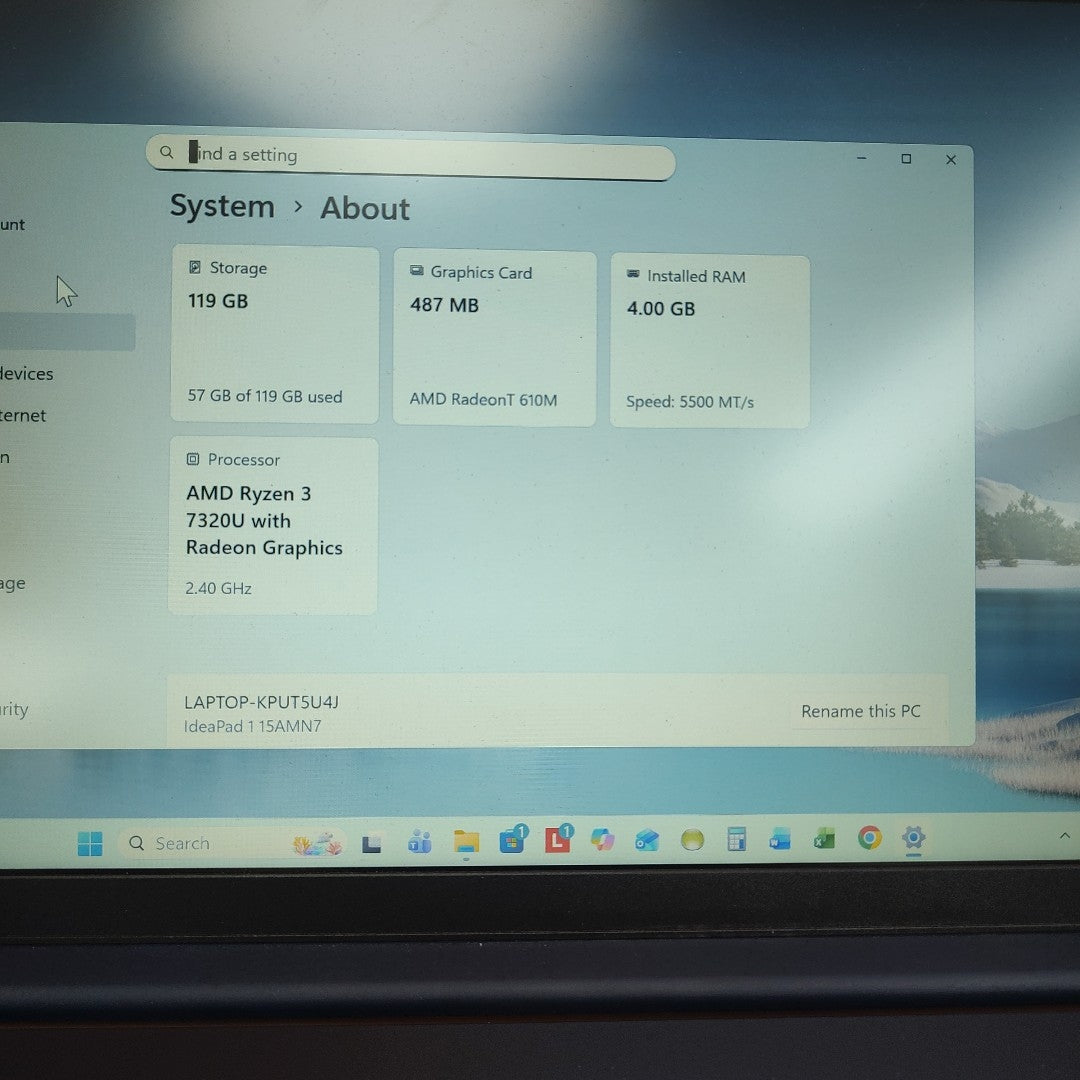The image size is (1080, 1080).
Task: Select the '57 GB of 119 GB used' text
Action: 265,396
